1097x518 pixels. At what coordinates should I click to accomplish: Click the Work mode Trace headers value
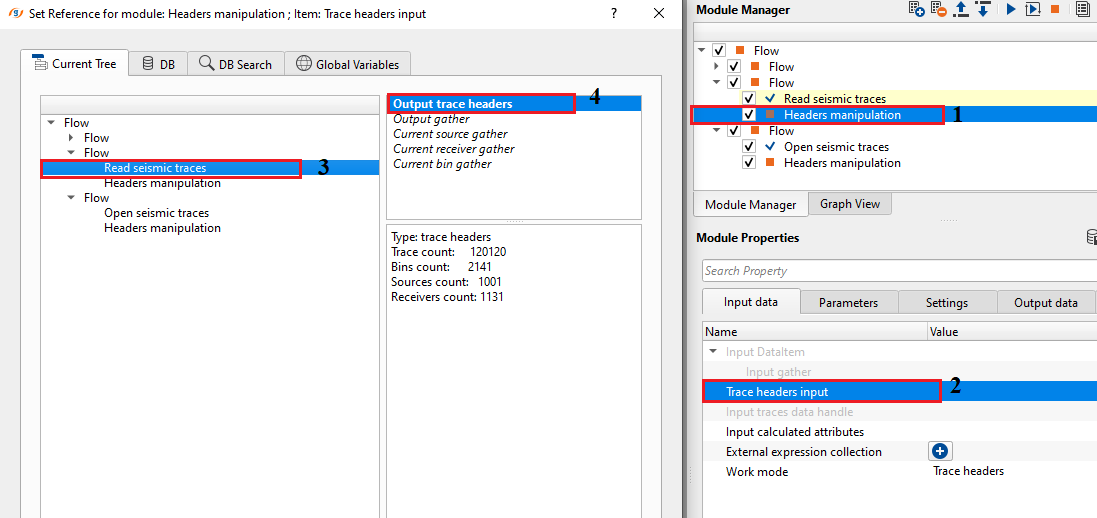(x=968, y=471)
